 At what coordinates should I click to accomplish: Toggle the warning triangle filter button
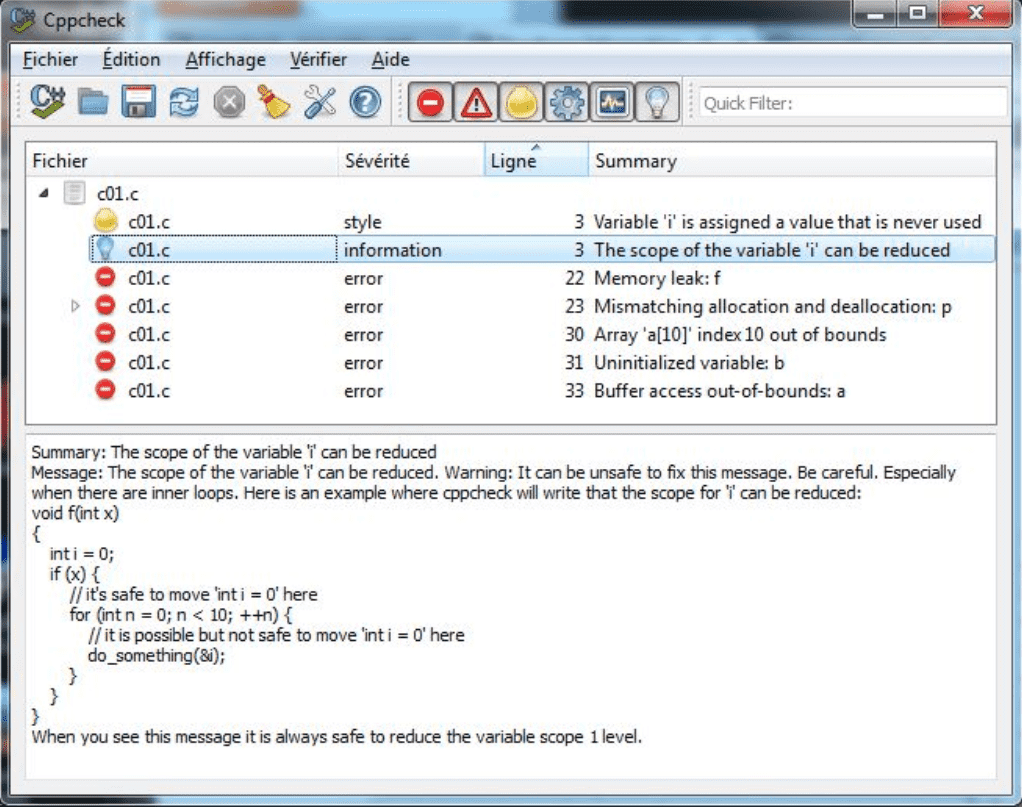click(x=476, y=102)
